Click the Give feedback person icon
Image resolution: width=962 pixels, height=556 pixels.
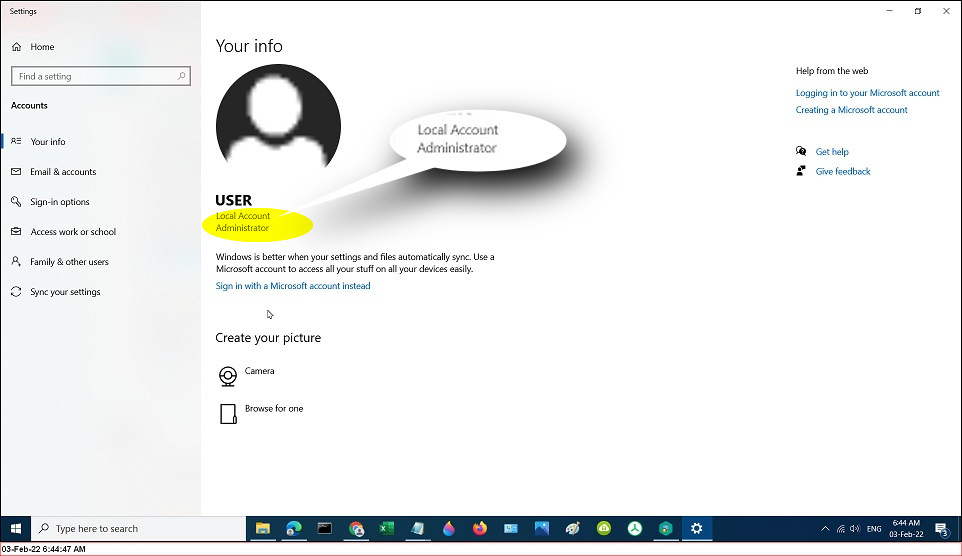pyautogui.click(x=801, y=171)
